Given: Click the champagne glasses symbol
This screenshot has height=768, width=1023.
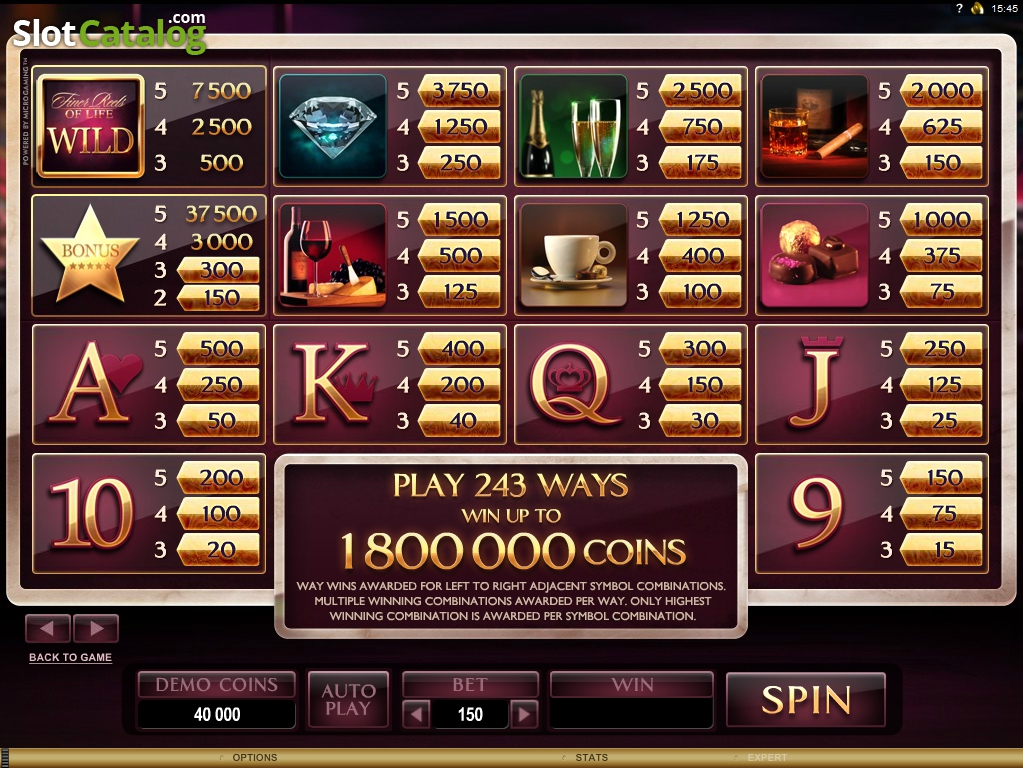Looking at the screenshot, I should [x=573, y=126].
